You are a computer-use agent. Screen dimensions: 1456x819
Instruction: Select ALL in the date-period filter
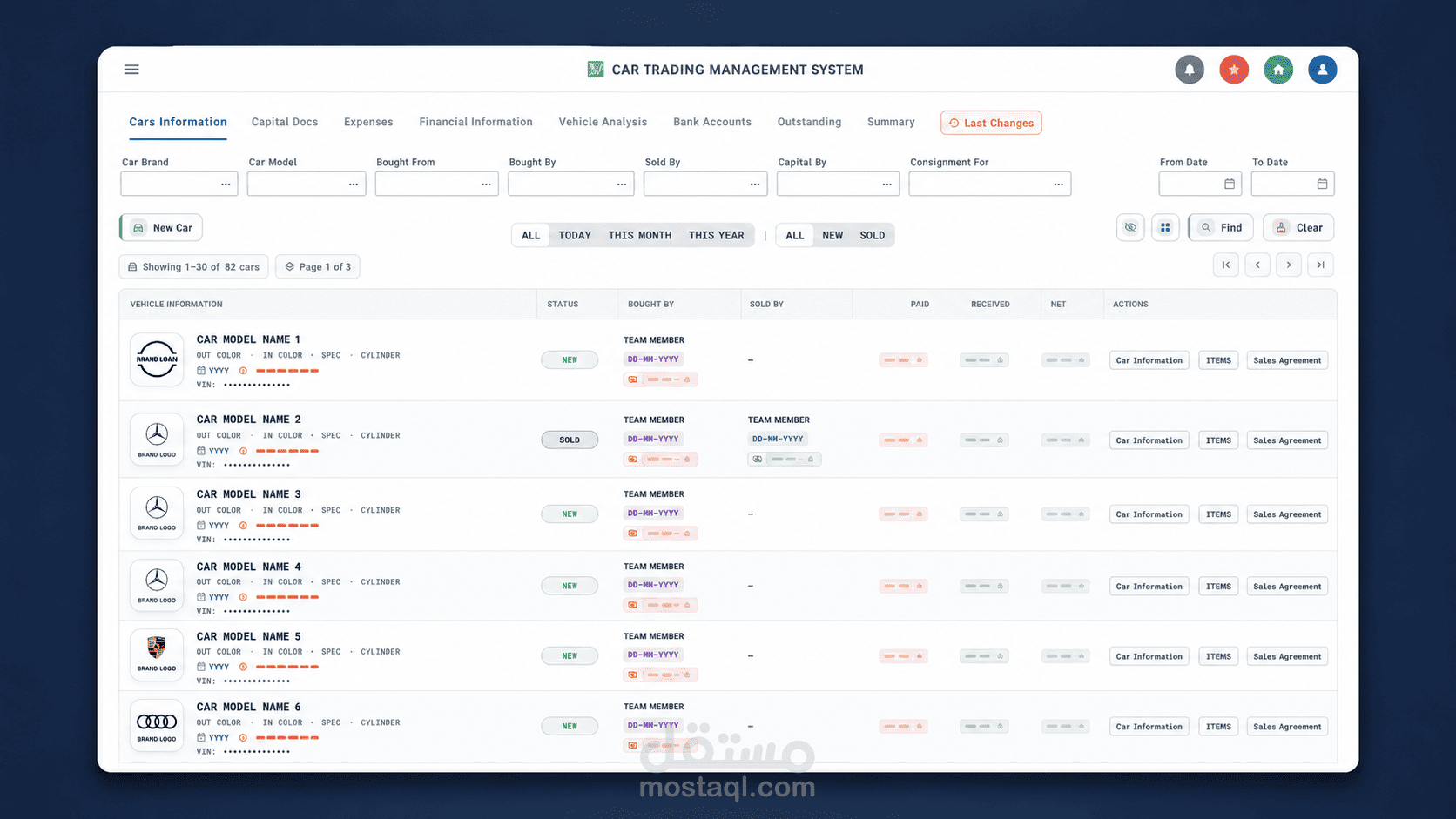[x=531, y=236]
